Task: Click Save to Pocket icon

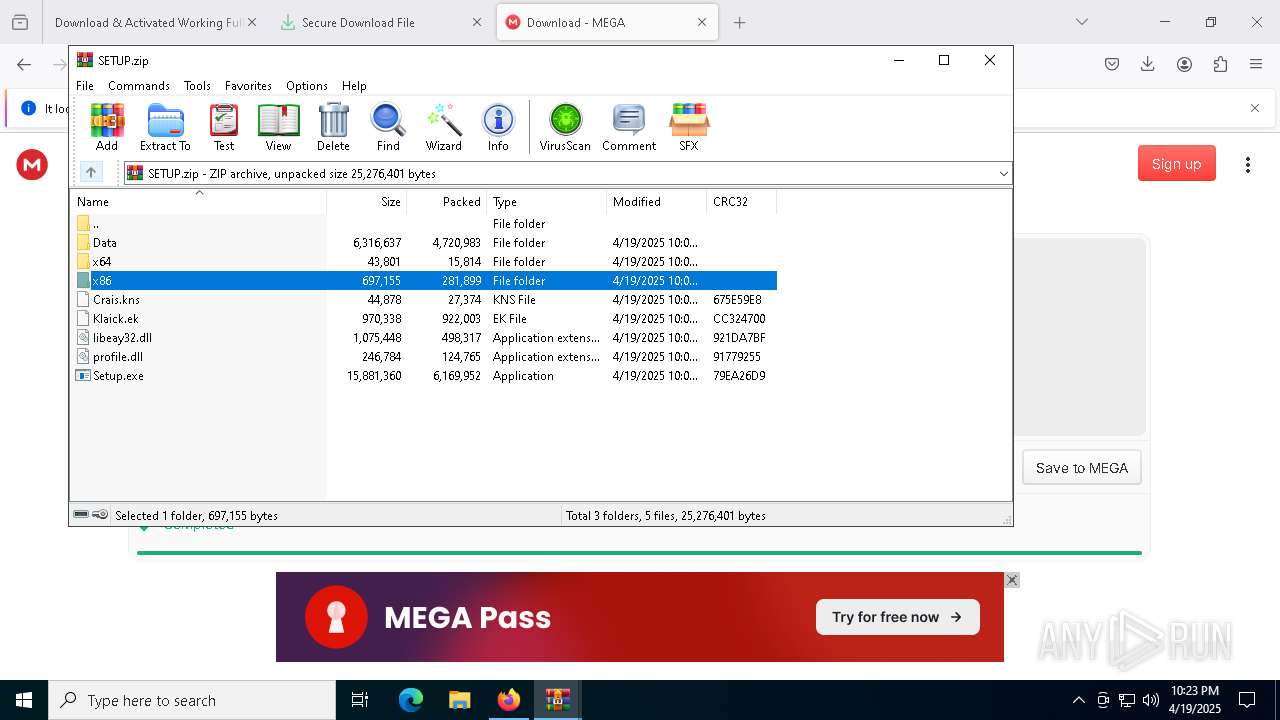Action: (x=1112, y=64)
